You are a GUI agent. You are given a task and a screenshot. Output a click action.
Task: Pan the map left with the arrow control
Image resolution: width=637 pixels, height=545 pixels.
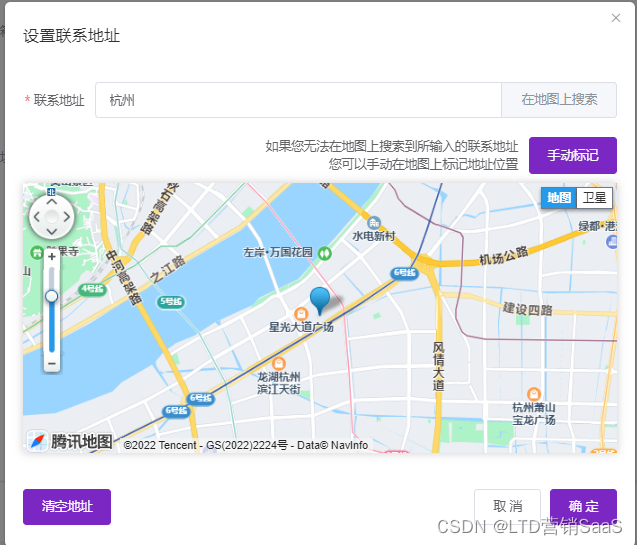point(37,217)
